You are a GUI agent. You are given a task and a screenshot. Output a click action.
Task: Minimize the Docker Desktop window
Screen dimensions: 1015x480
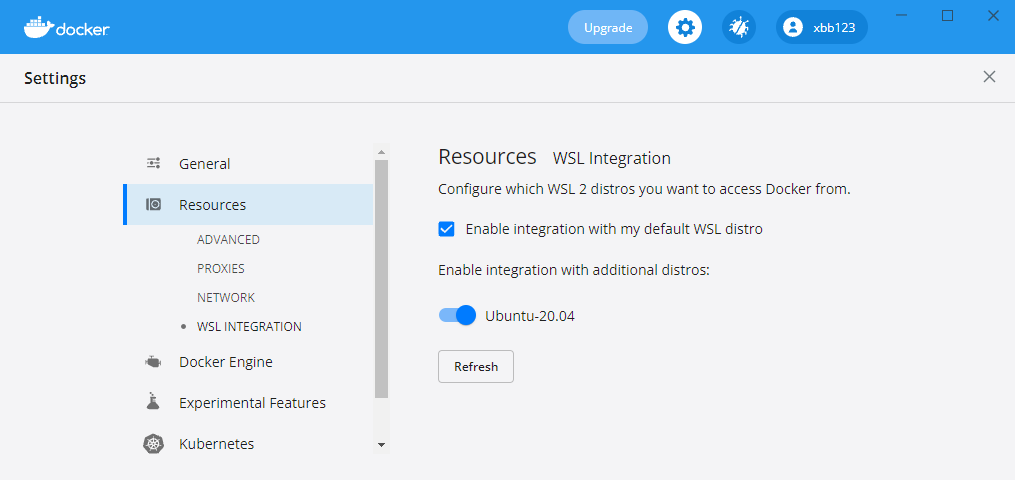click(901, 16)
